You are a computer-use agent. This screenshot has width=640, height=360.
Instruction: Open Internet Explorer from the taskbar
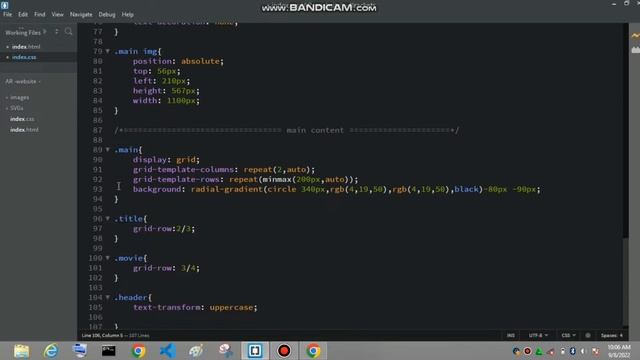(51, 351)
